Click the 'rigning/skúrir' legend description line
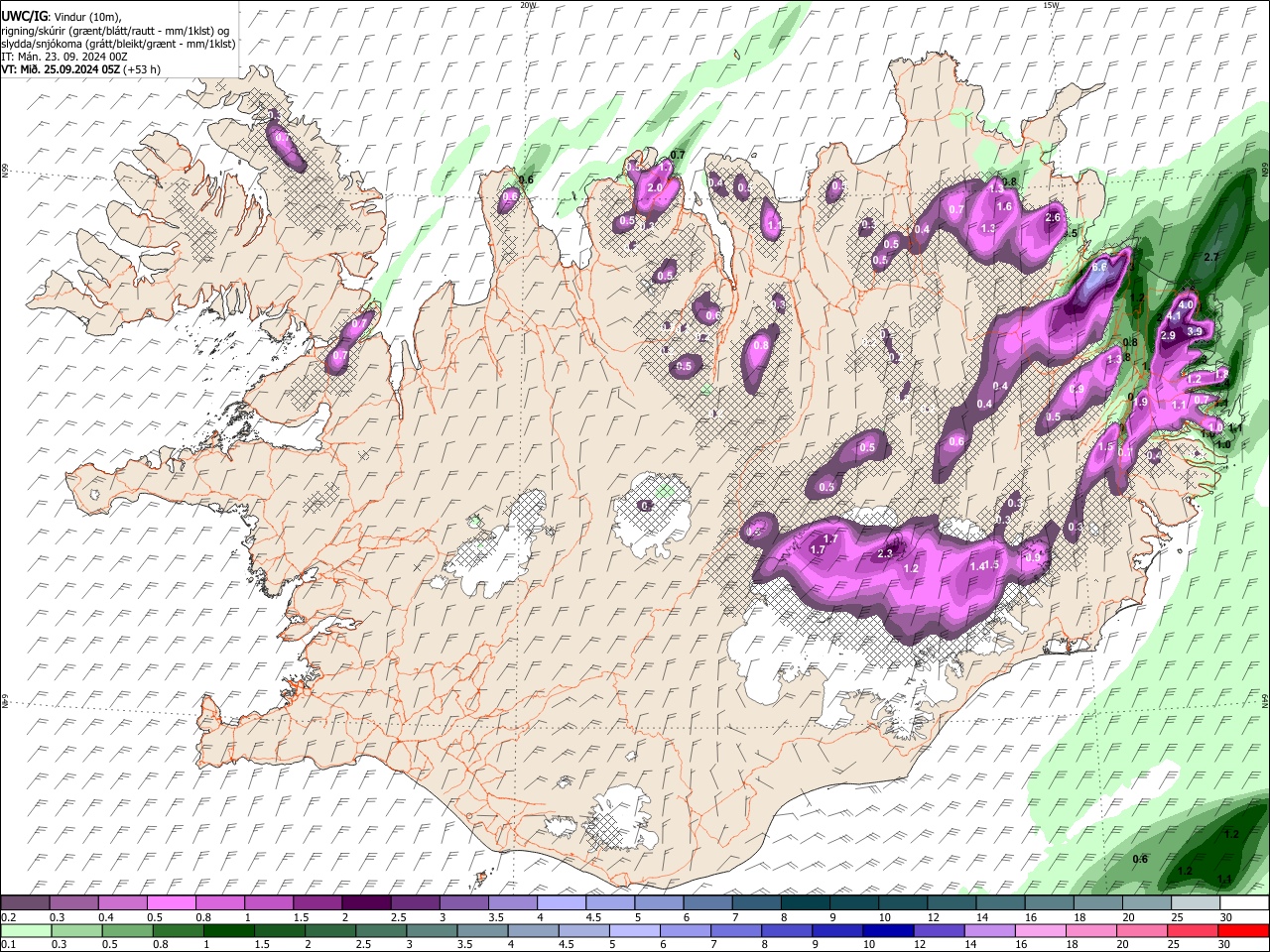Screen dimensions: 1270x952 [115, 31]
